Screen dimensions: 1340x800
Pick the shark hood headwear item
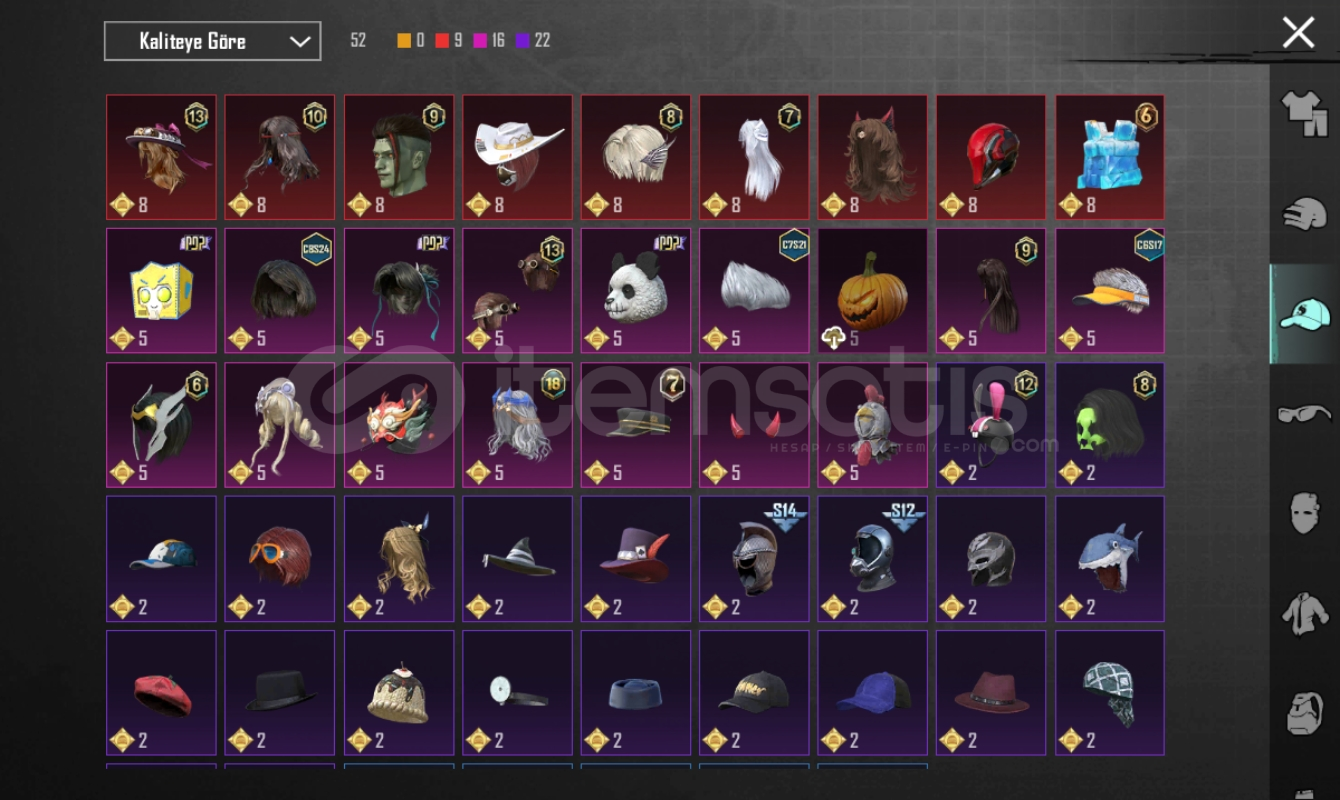1110,559
